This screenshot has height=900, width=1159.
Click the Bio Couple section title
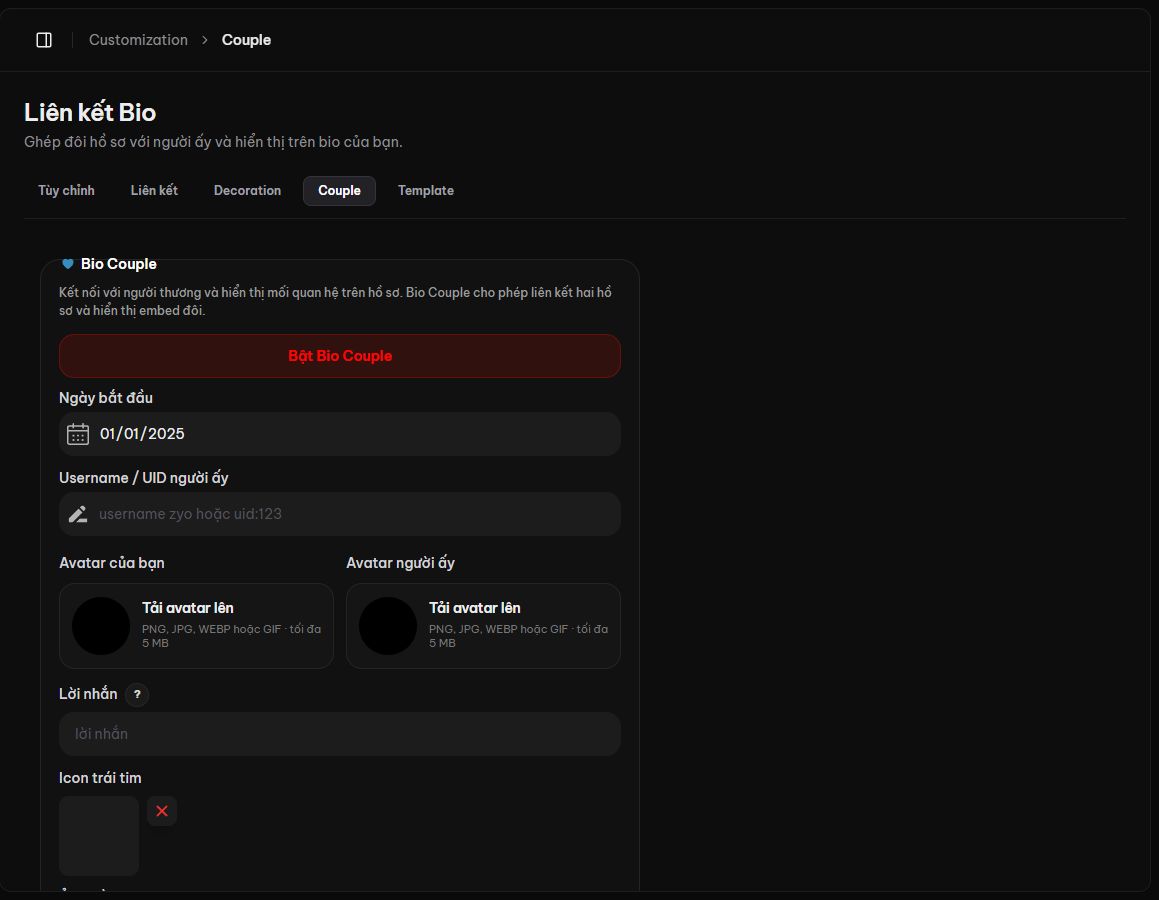[118, 264]
